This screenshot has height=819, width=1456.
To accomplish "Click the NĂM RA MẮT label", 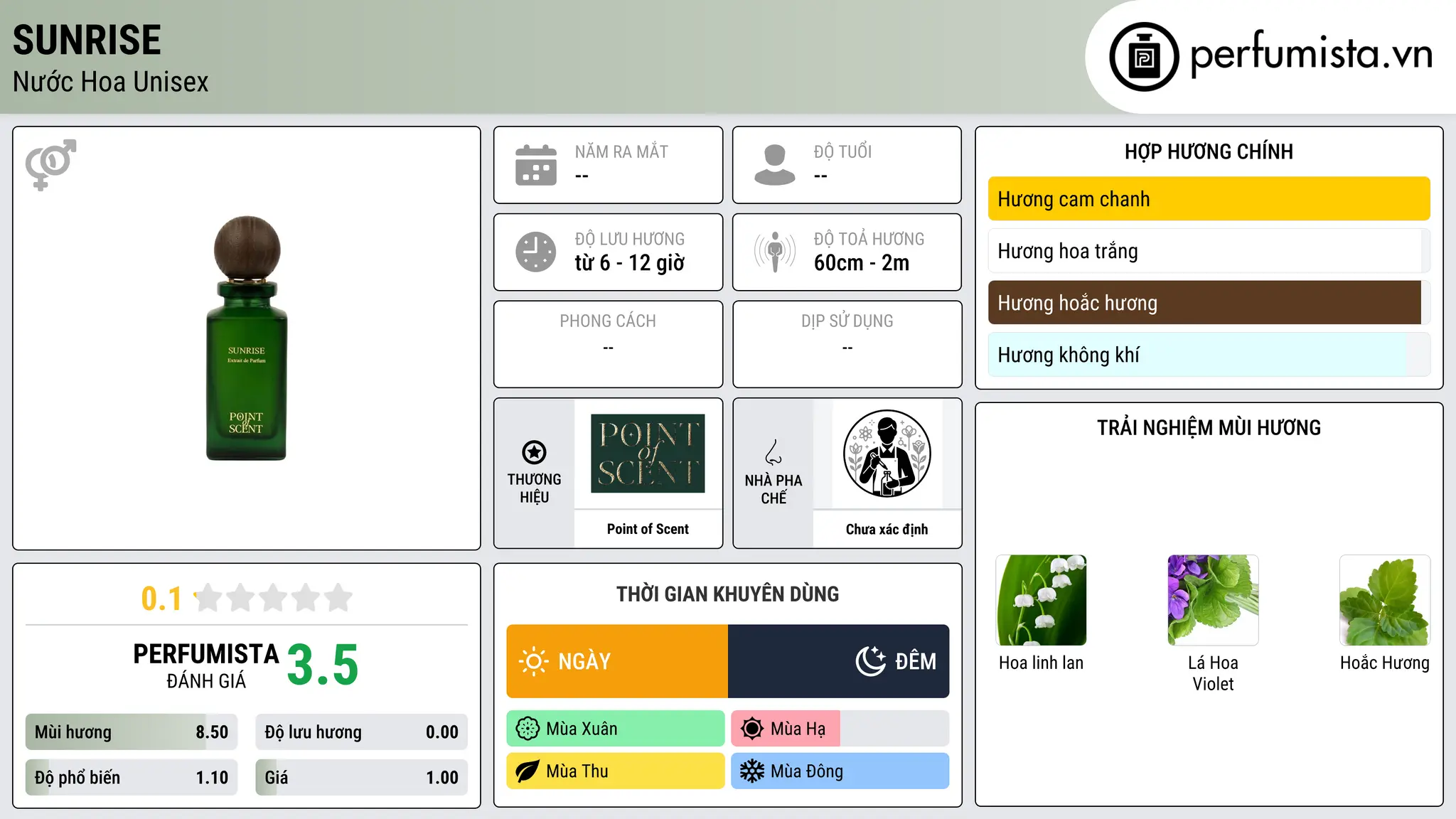I will pos(621,151).
